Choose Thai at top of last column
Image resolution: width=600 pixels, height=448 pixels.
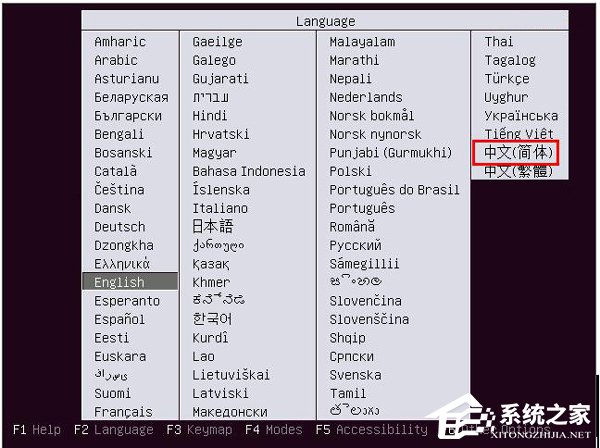tap(499, 42)
